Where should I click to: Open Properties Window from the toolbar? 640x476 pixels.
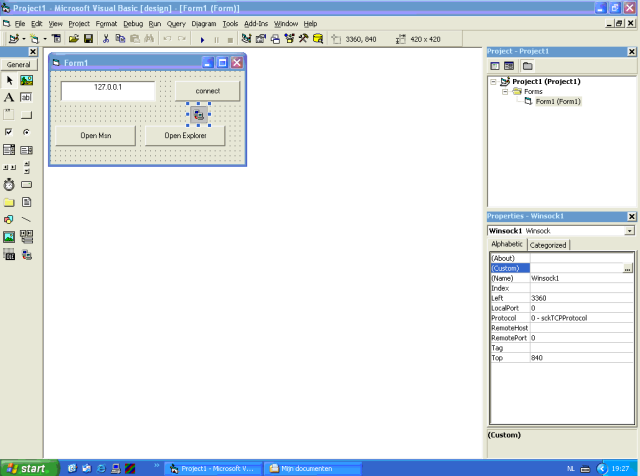click(x=260, y=39)
